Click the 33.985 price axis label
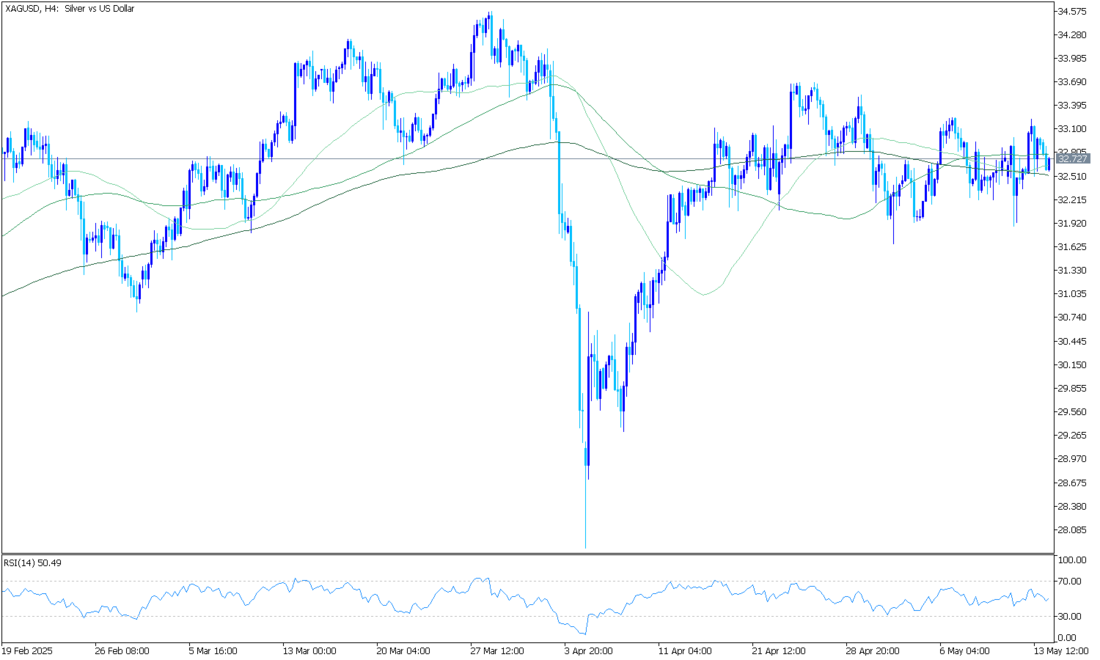1100x660 pixels. pyautogui.click(x=1073, y=58)
